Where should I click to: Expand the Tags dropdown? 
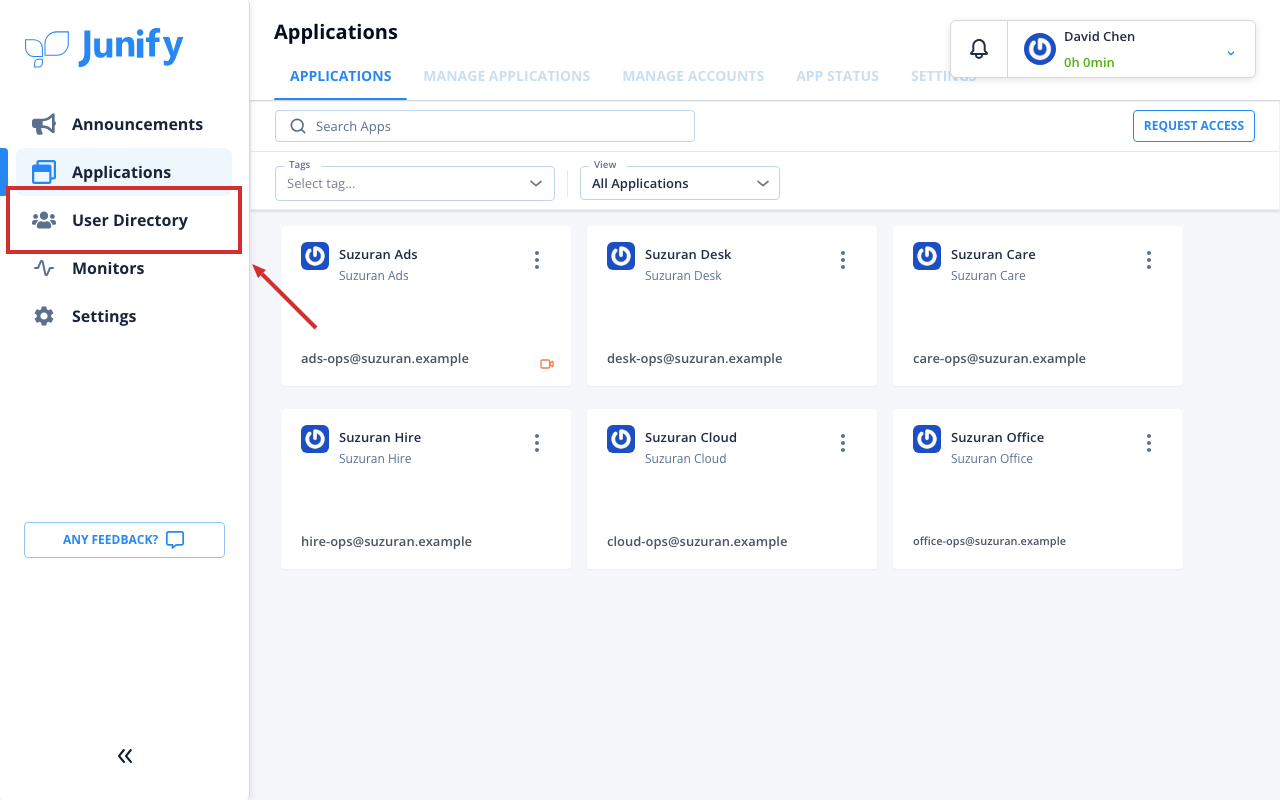(415, 183)
